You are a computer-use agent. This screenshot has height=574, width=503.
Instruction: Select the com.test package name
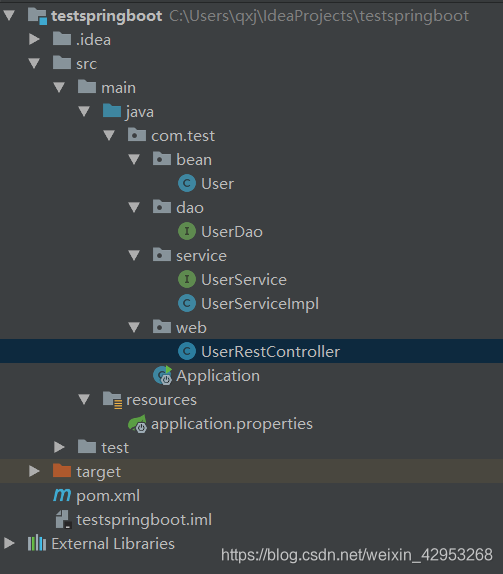click(x=183, y=136)
